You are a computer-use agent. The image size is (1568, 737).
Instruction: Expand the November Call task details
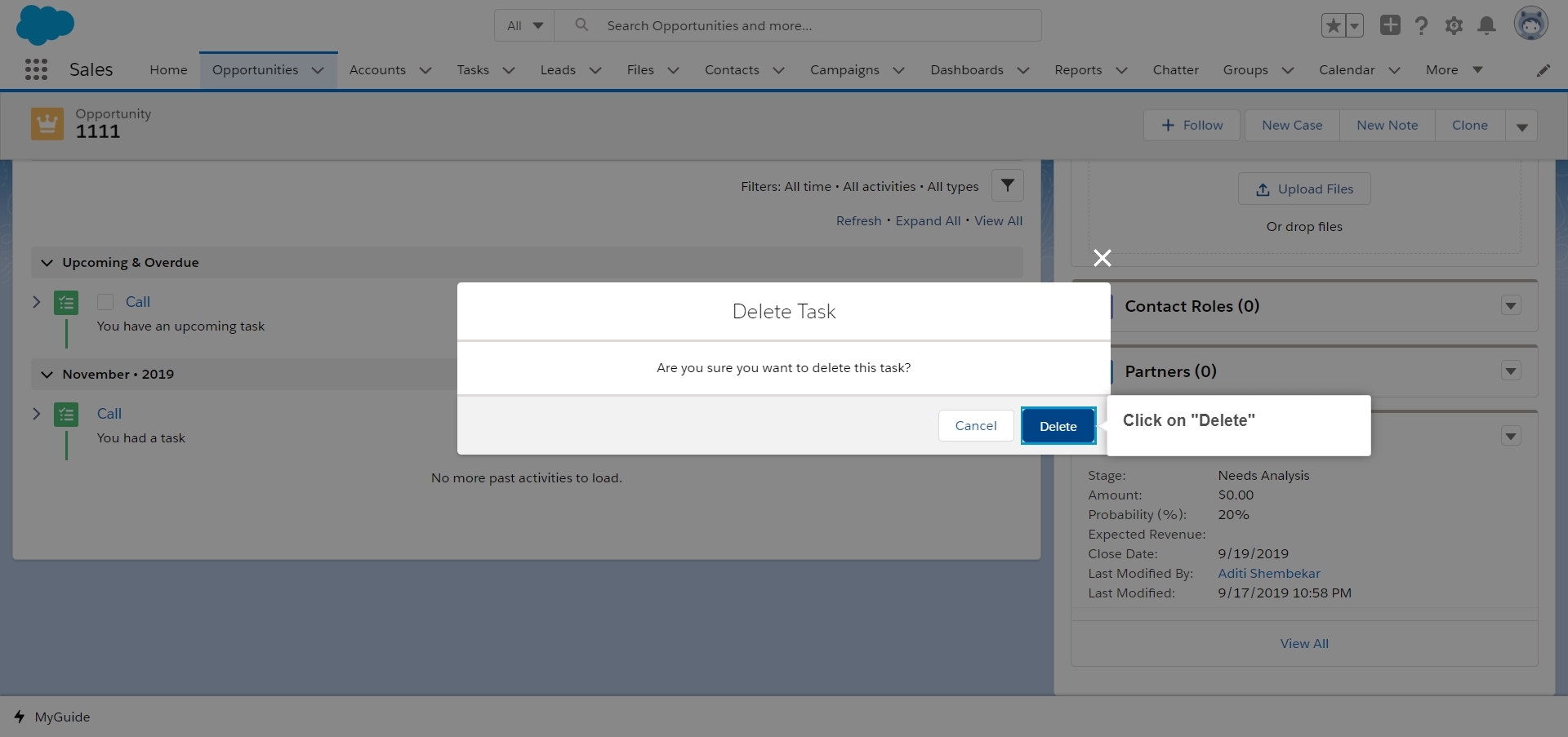pyautogui.click(x=36, y=414)
